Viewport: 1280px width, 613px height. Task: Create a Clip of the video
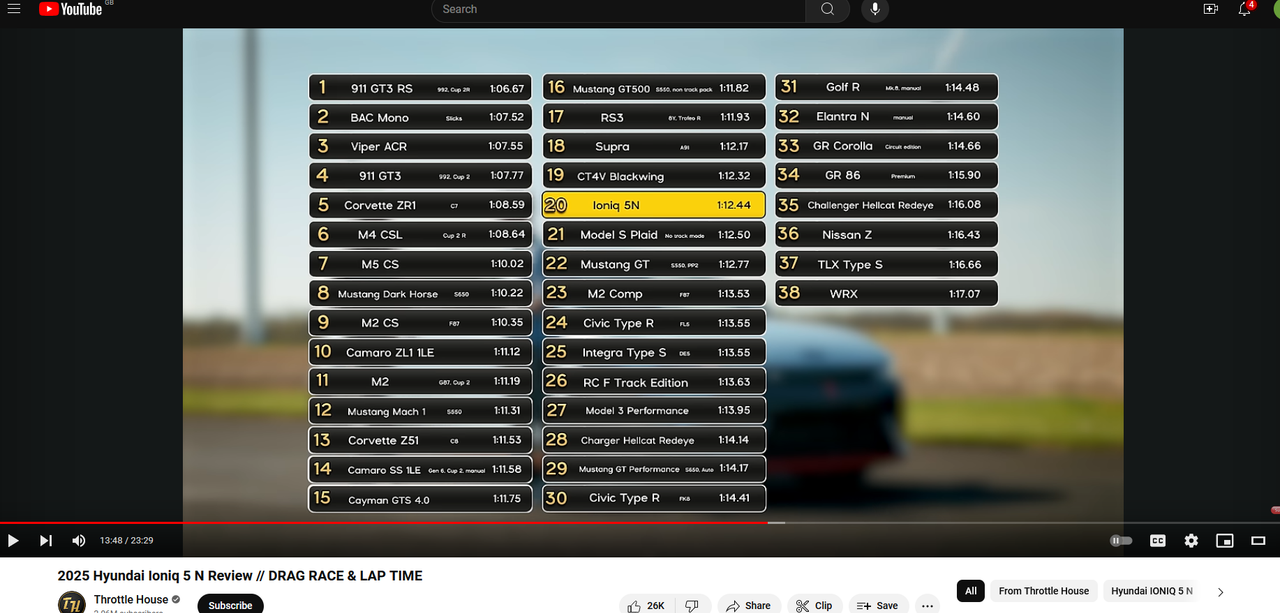pyautogui.click(x=814, y=605)
